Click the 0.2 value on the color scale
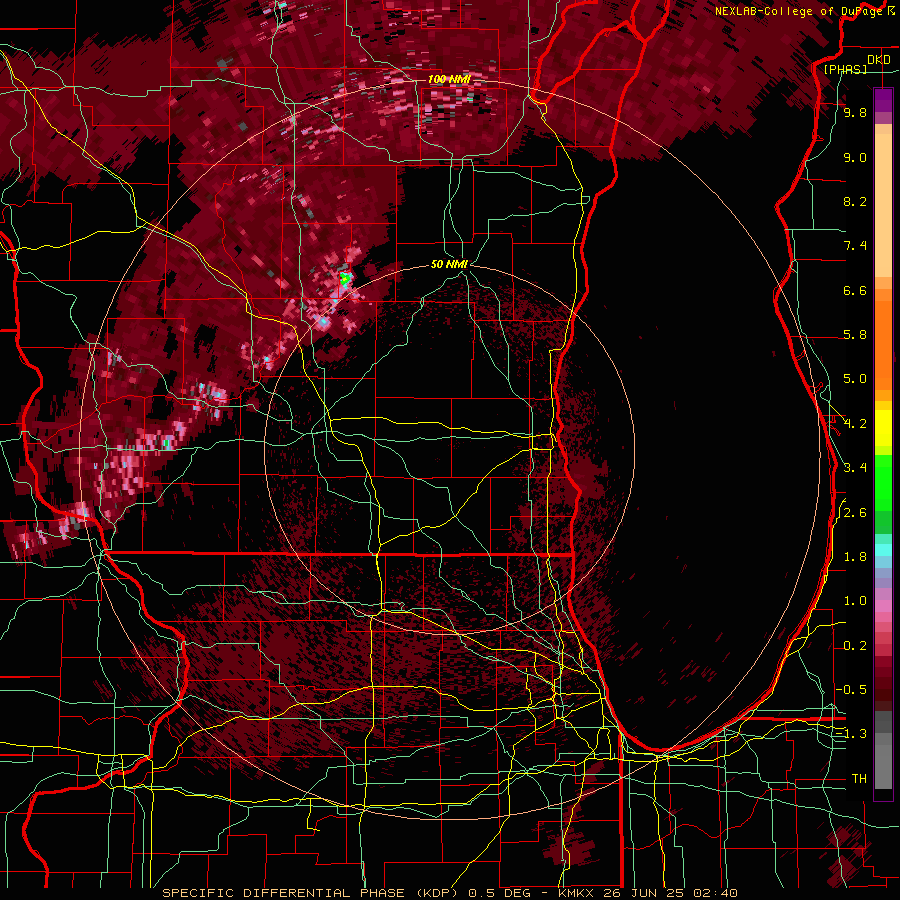The image size is (900, 900). 855,646
